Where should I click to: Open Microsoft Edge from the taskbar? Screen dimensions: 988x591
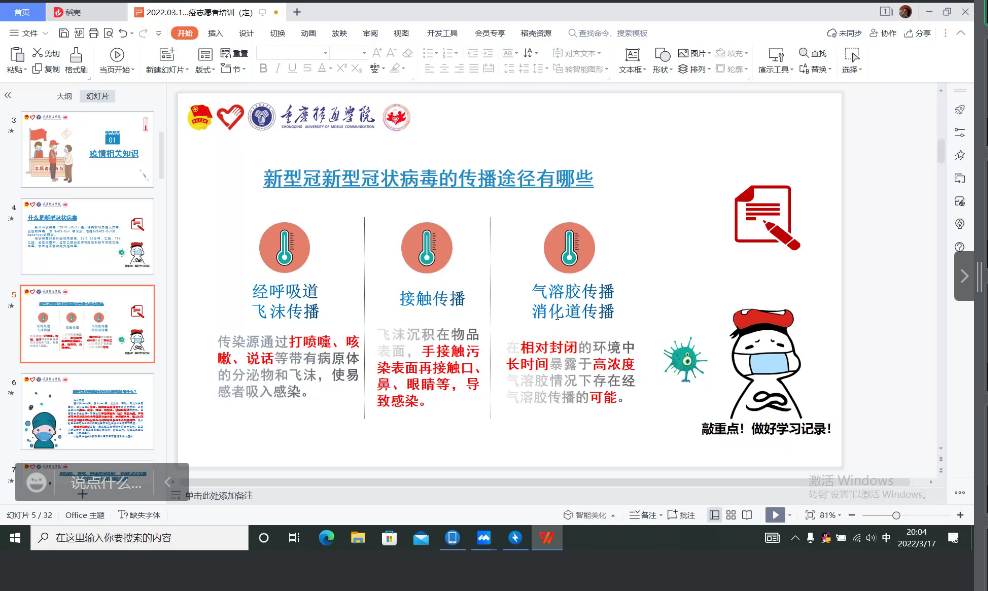325,538
